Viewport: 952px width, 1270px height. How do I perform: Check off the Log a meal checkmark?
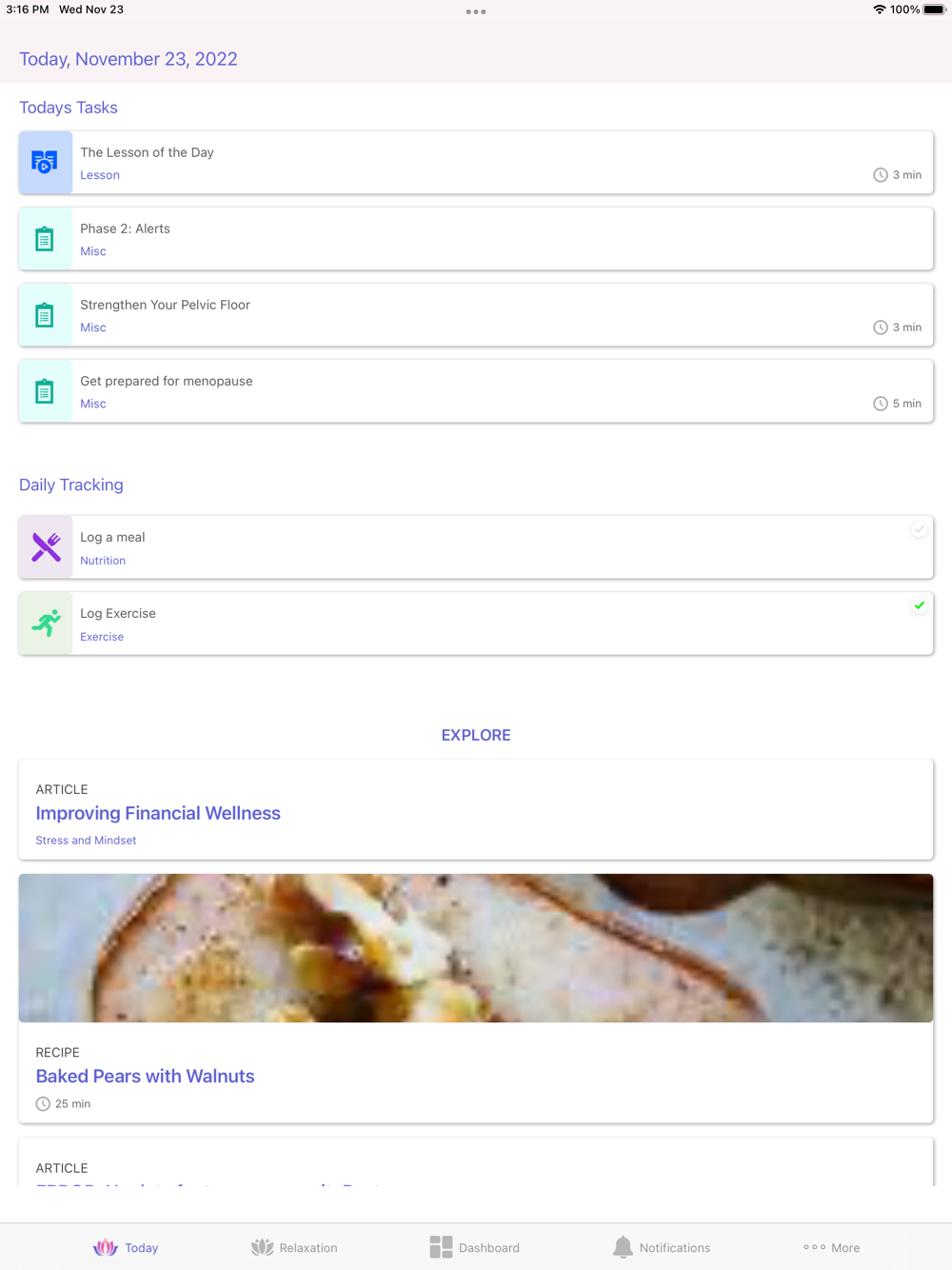(x=919, y=529)
